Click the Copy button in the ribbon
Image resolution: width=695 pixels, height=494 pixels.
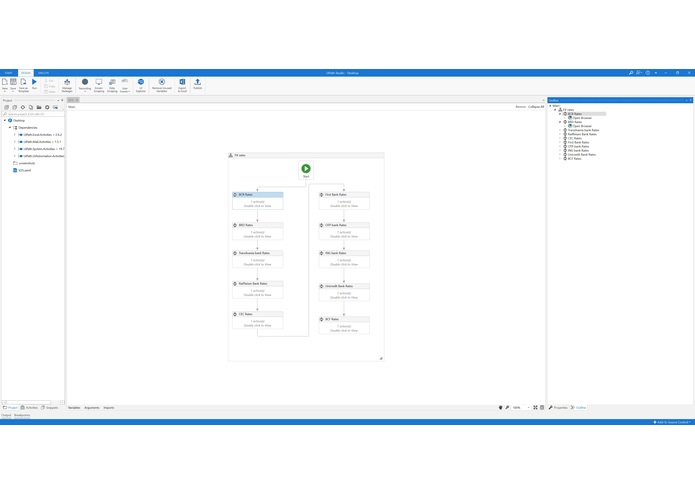pyautogui.click(x=50, y=86)
